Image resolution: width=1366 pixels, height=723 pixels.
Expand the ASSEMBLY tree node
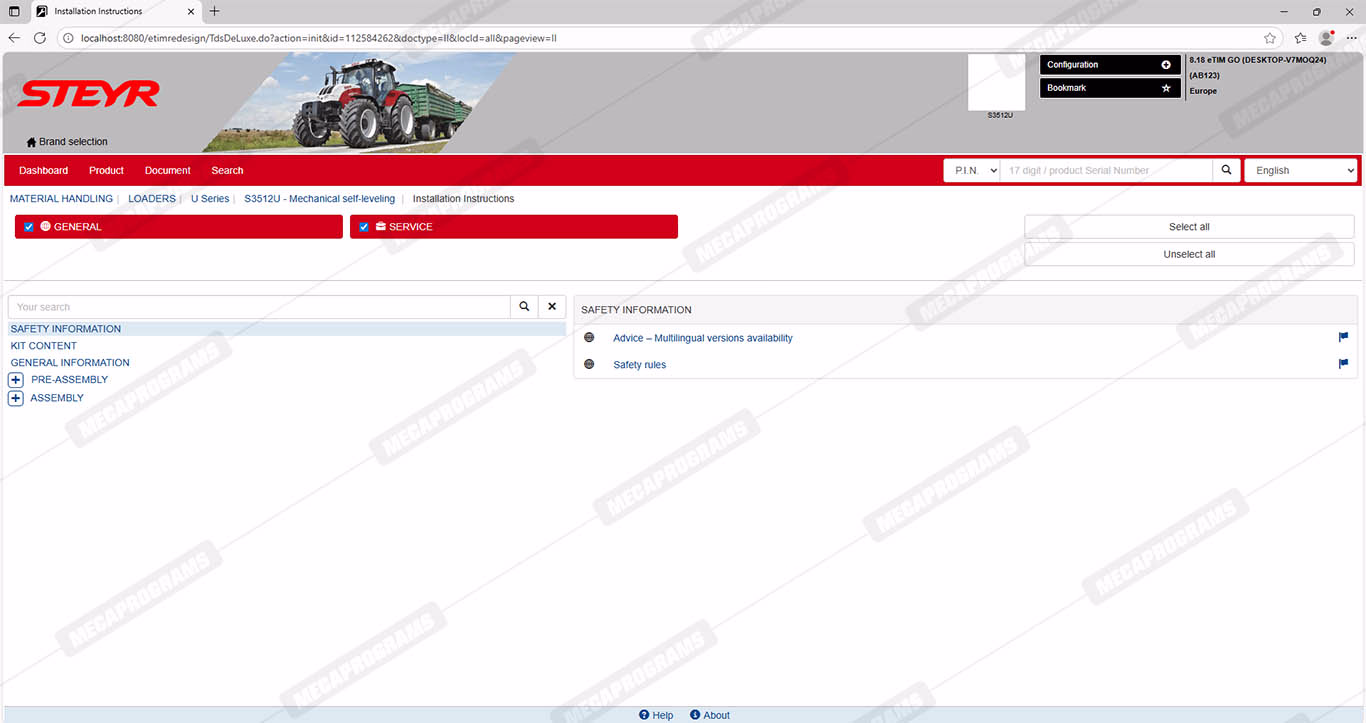click(16, 398)
